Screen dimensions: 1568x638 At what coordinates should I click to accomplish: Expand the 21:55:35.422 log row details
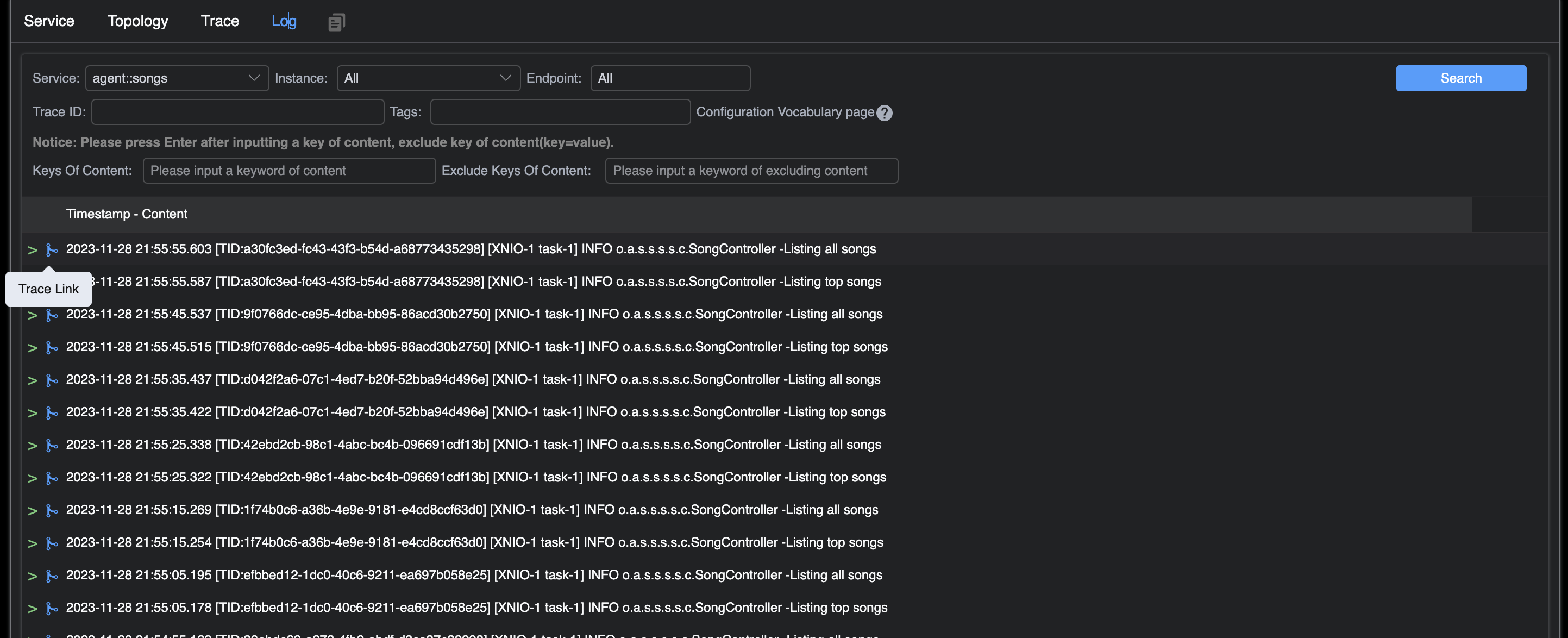[x=32, y=413]
